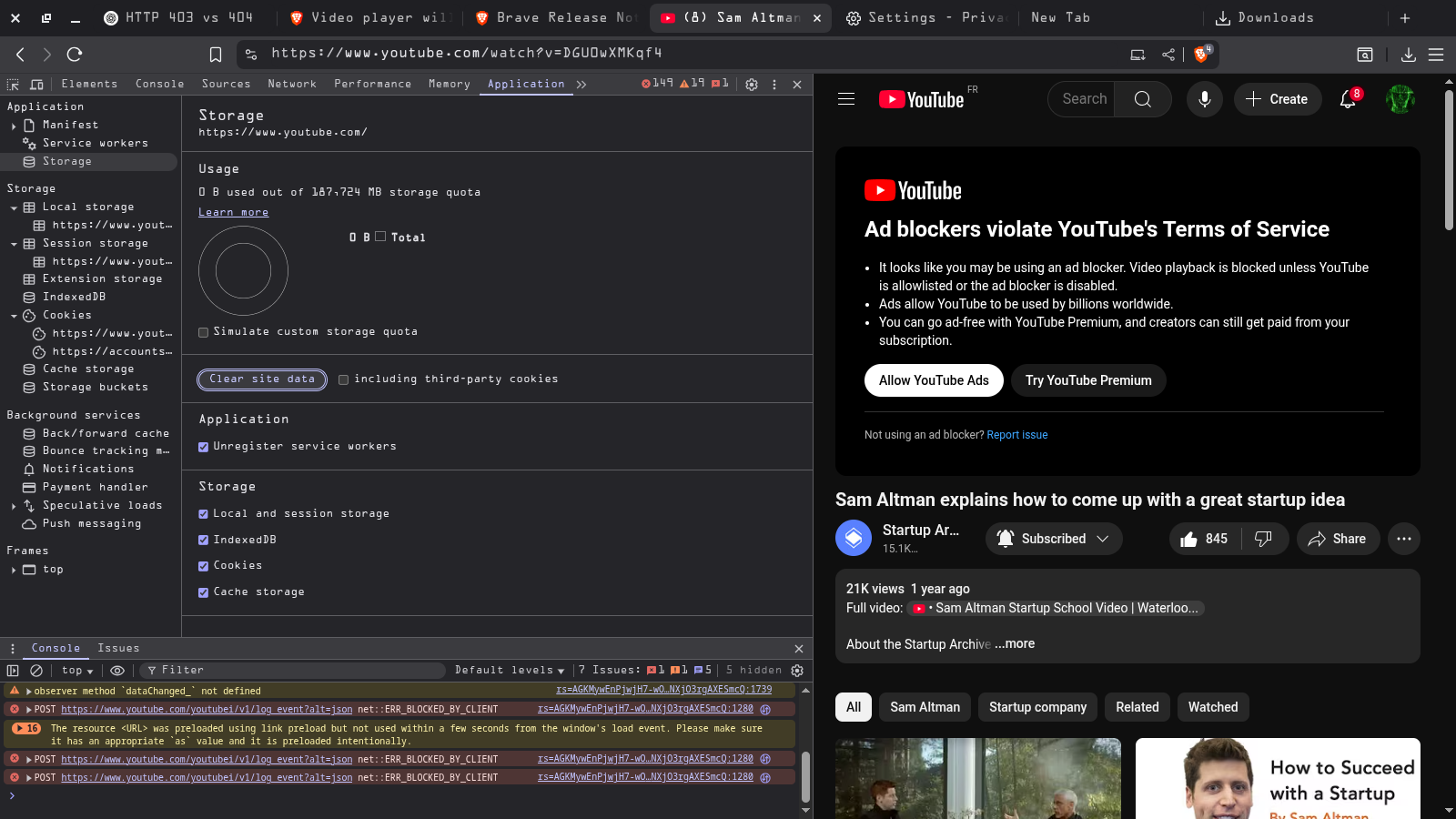1456x819 pixels.
Task: Open the Performance tab
Action: [372, 84]
